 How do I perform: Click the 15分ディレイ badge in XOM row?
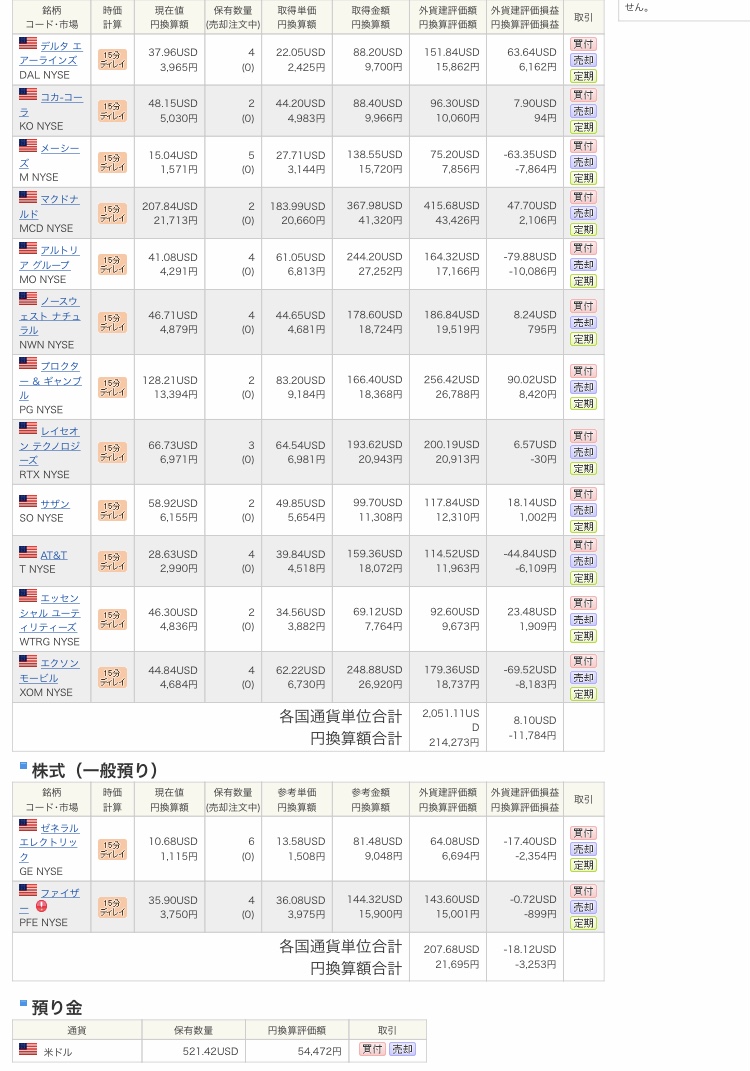(x=113, y=678)
